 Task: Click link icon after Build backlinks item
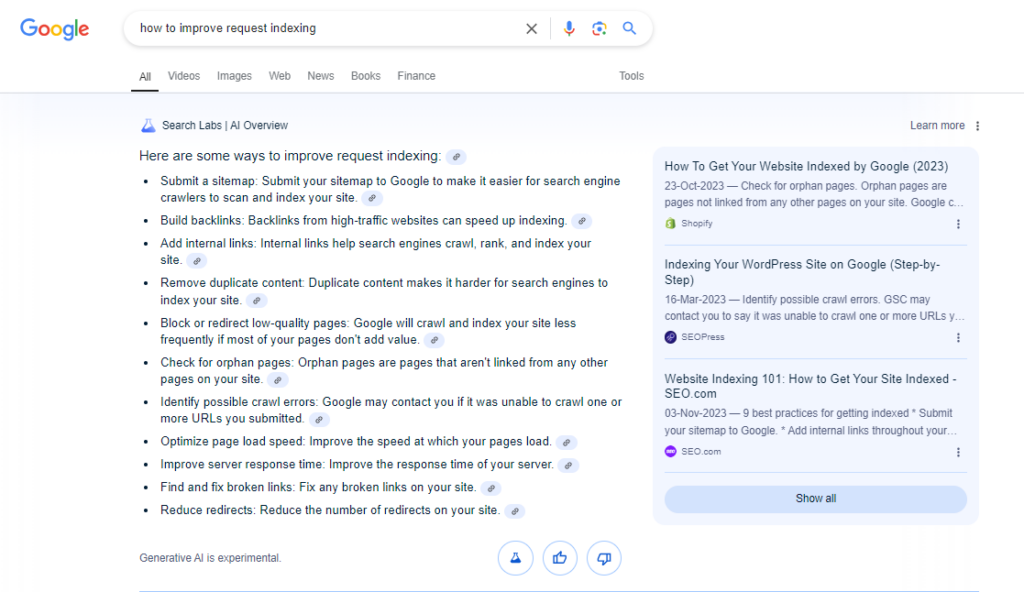pos(582,221)
